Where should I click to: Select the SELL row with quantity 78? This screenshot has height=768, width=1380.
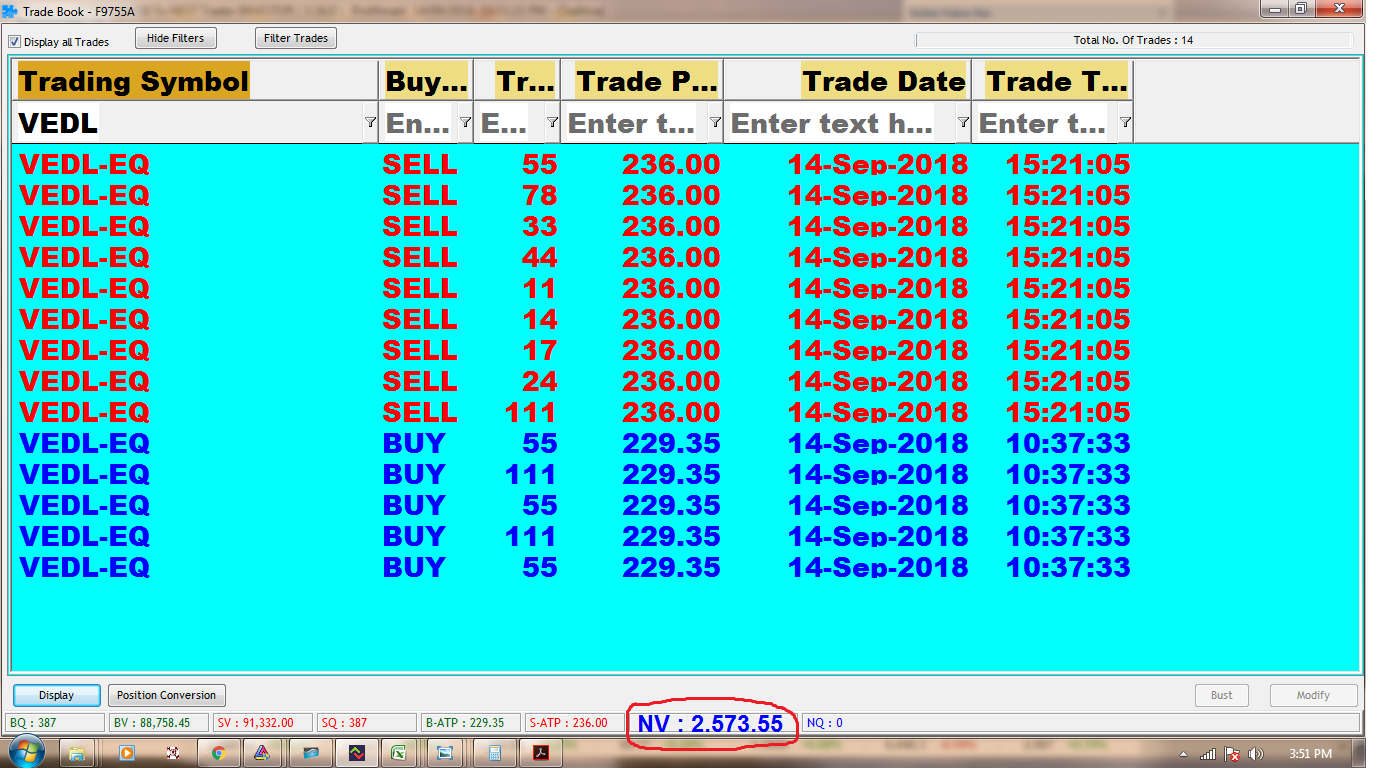tap(575, 195)
